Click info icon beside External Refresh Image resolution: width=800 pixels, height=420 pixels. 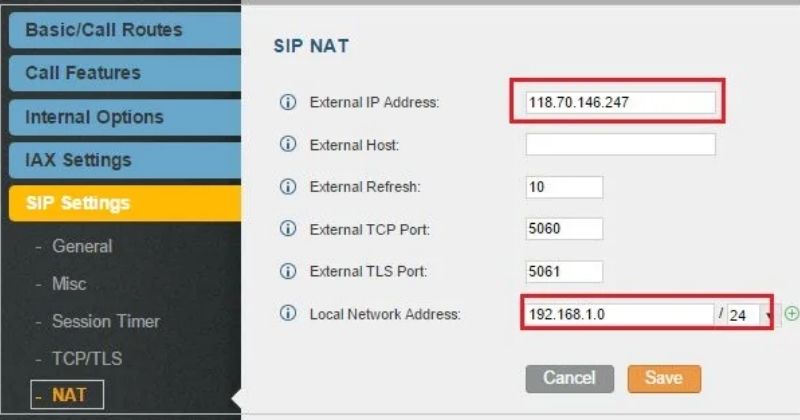point(288,187)
